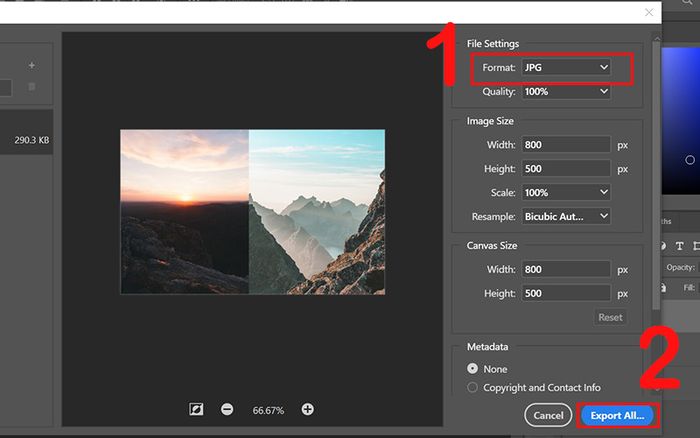The height and width of the screenshot is (438, 700).
Task: Click the blue color picker field
Action: coord(680,121)
